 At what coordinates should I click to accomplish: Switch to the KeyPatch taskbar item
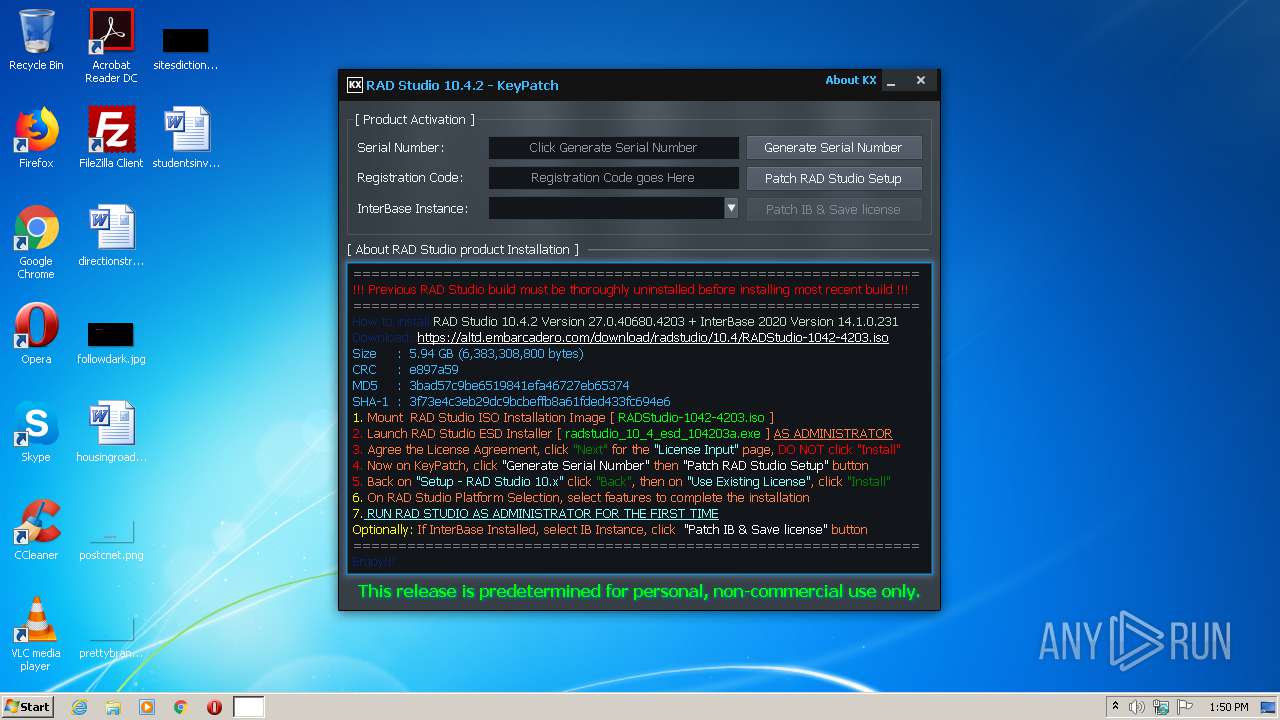pyautogui.click(x=249, y=707)
